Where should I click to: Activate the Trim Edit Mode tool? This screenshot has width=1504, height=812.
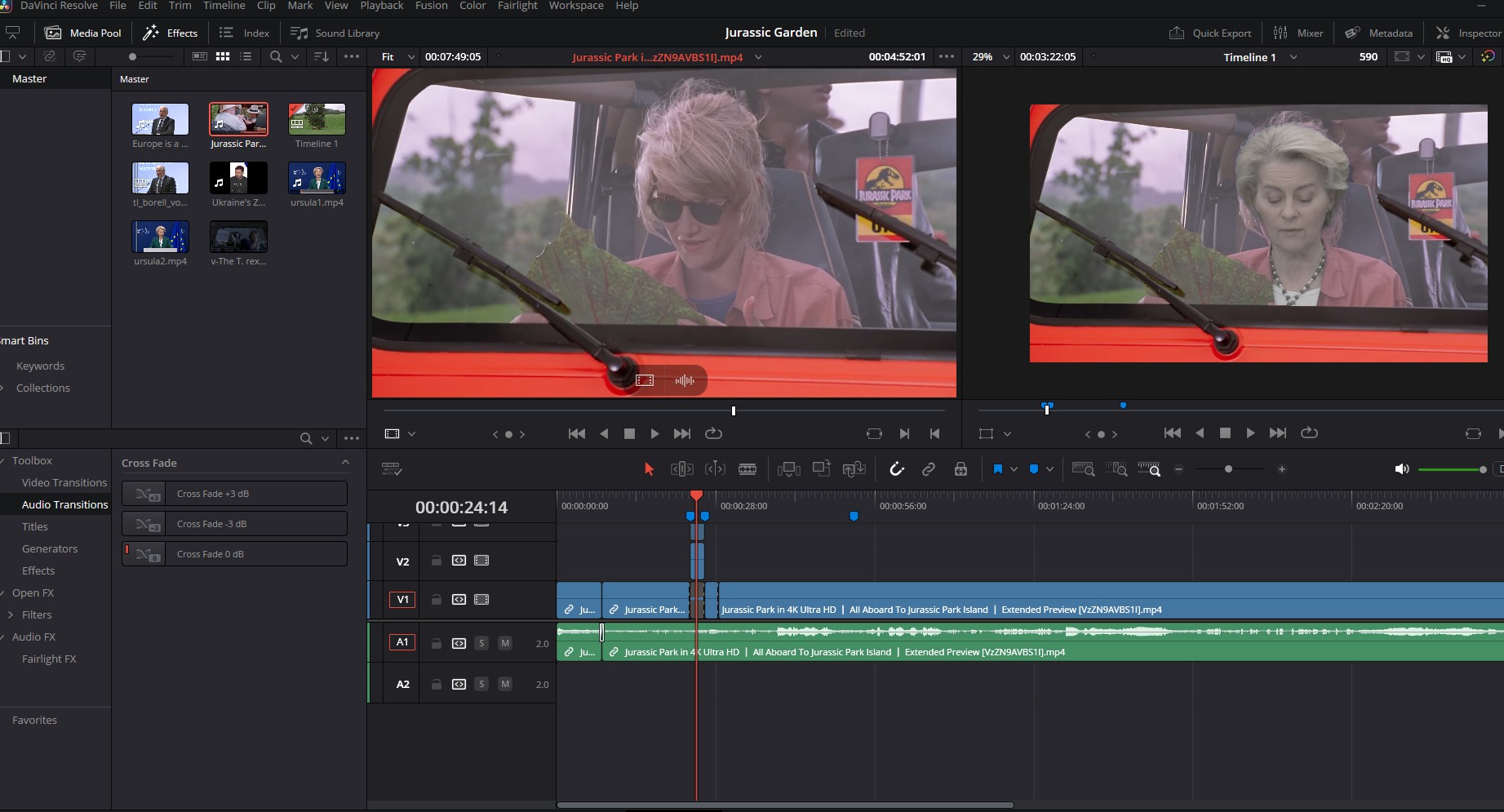[681, 469]
